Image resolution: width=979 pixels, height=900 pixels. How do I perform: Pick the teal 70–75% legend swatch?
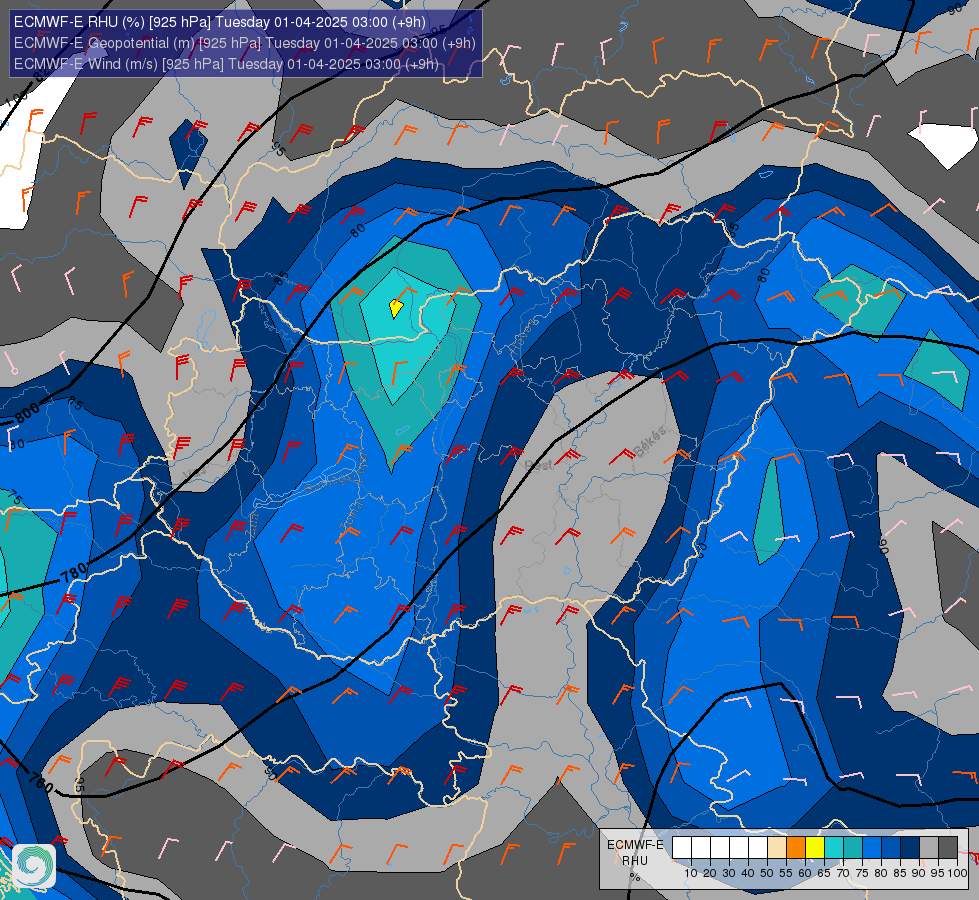coord(853,848)
